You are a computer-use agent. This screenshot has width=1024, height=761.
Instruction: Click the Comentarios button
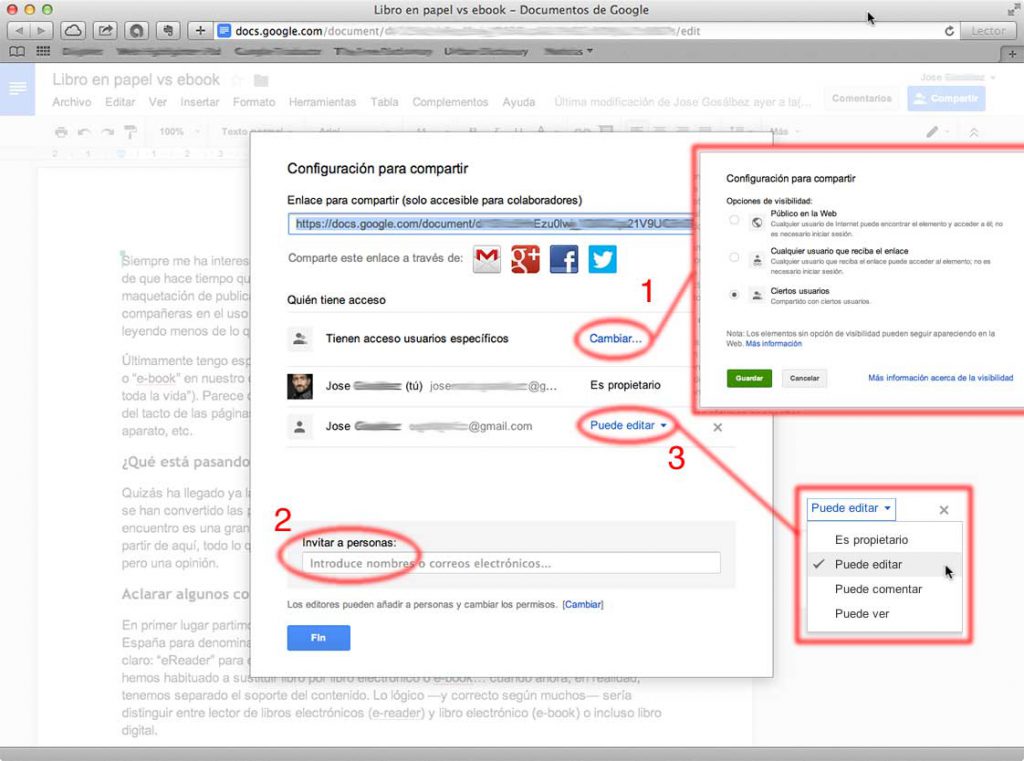861,98
